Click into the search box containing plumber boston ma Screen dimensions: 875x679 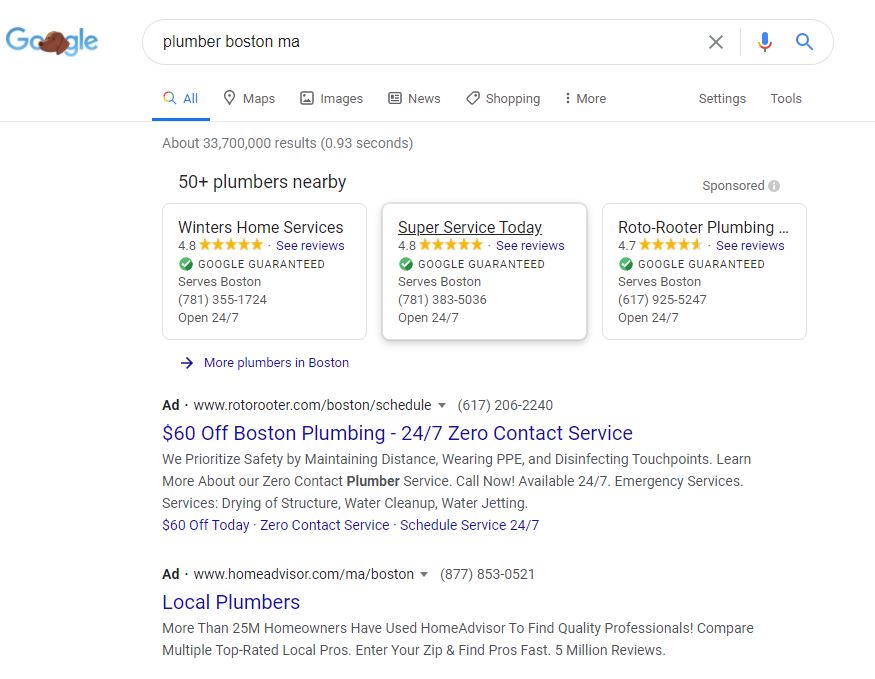(x=424, y=42)
